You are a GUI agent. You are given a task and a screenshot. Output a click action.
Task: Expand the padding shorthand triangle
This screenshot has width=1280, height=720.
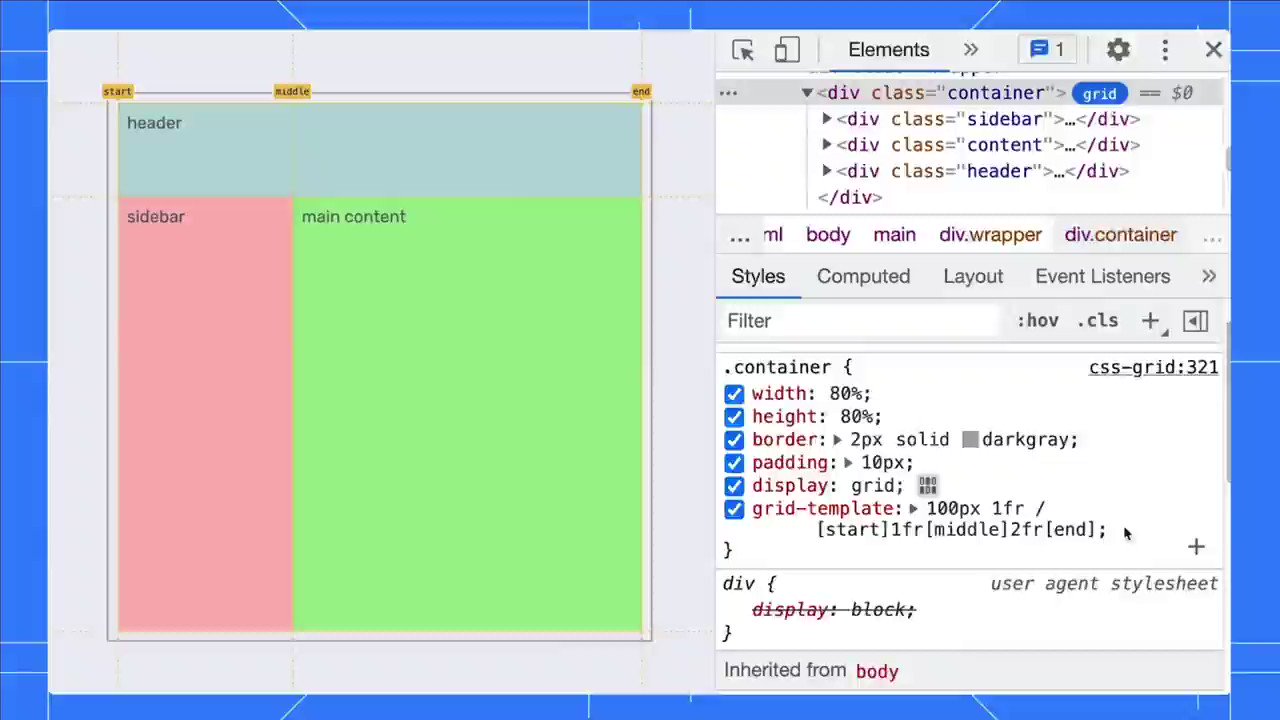848,463
